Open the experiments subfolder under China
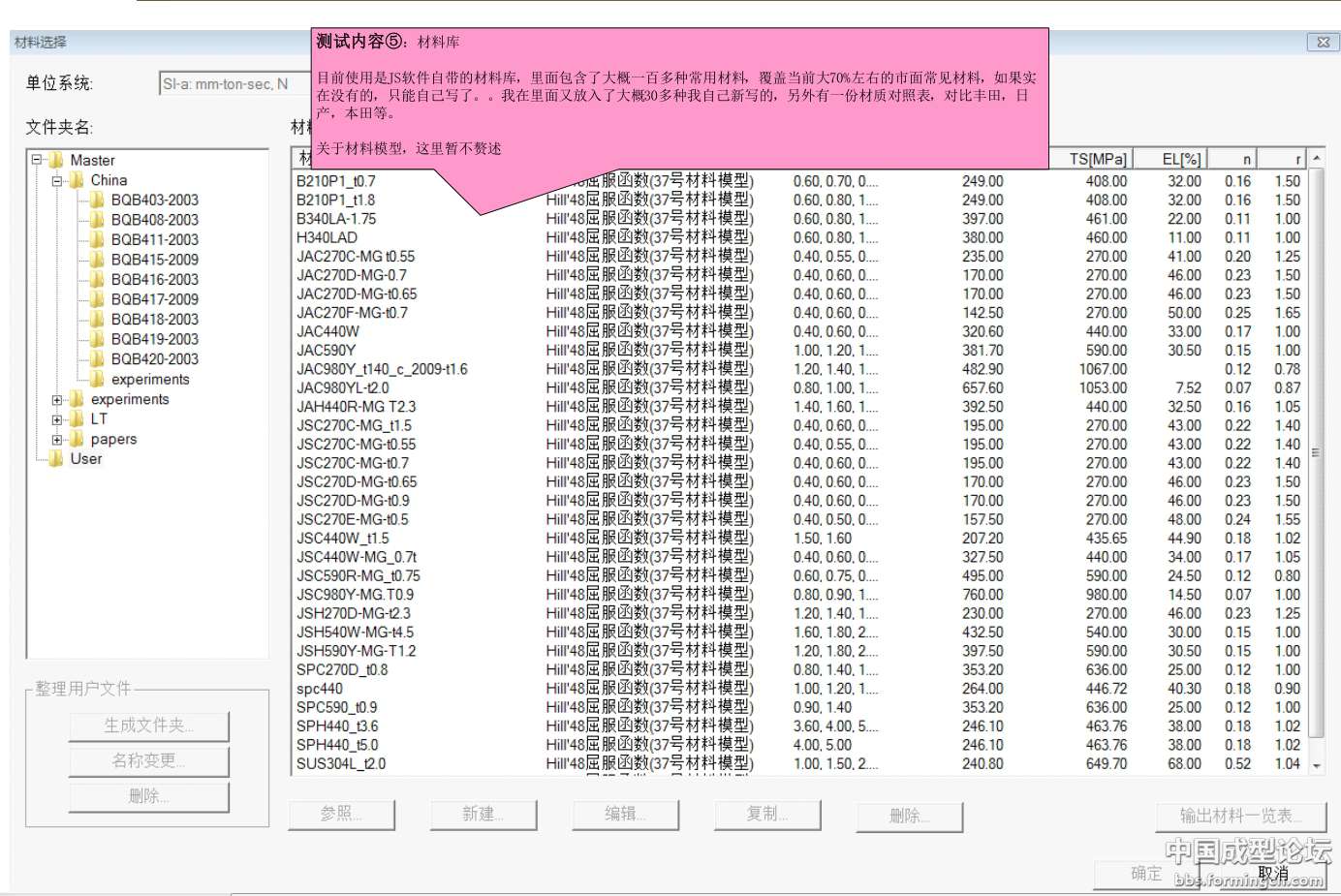 point(149,380)
